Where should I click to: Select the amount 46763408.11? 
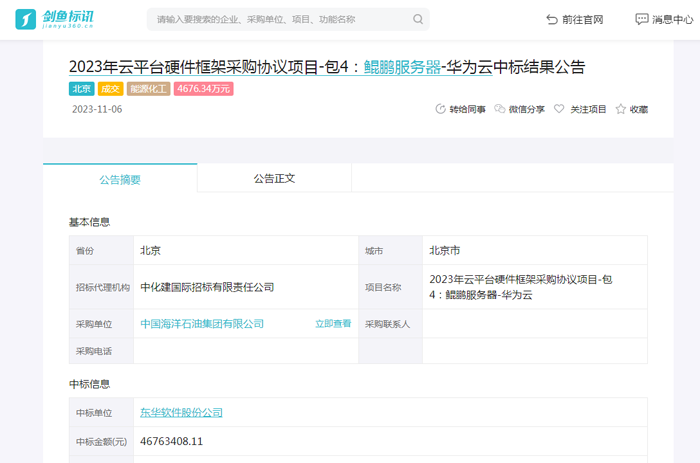point(171,442)
